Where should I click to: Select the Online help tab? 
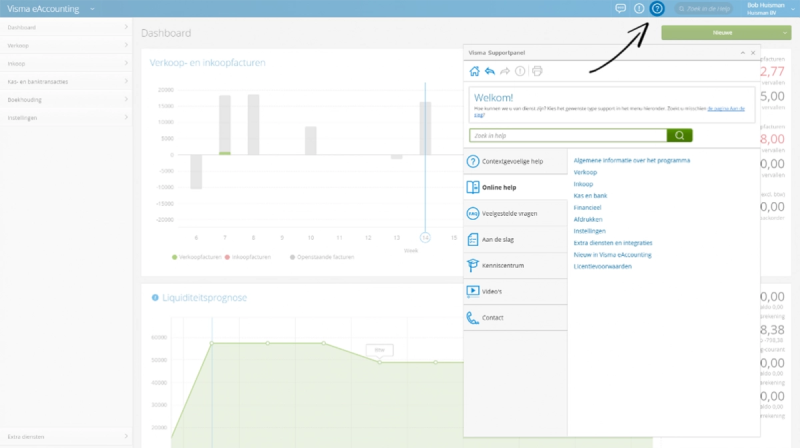click(515, 187)
